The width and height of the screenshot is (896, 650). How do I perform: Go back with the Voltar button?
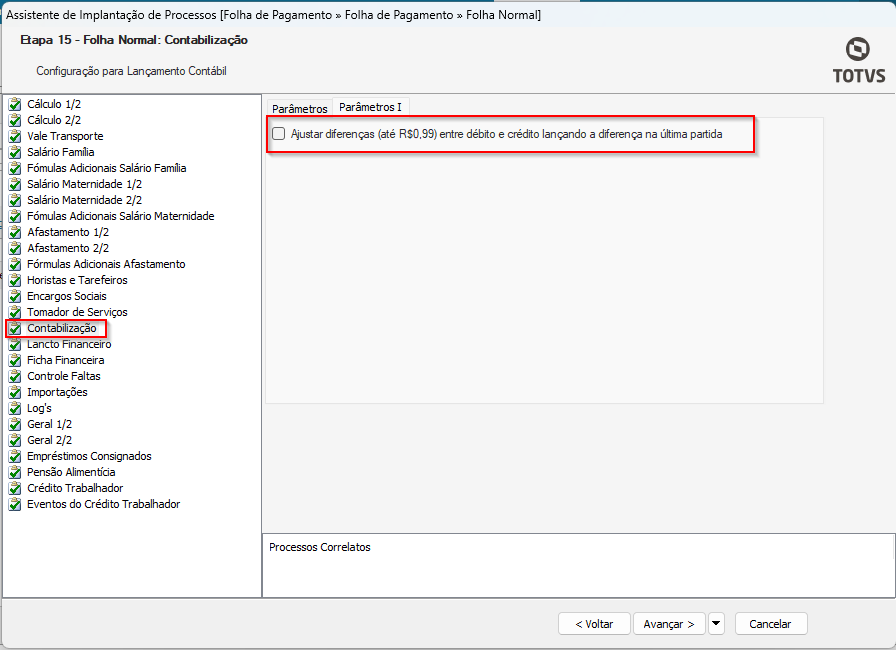[594, 624]
